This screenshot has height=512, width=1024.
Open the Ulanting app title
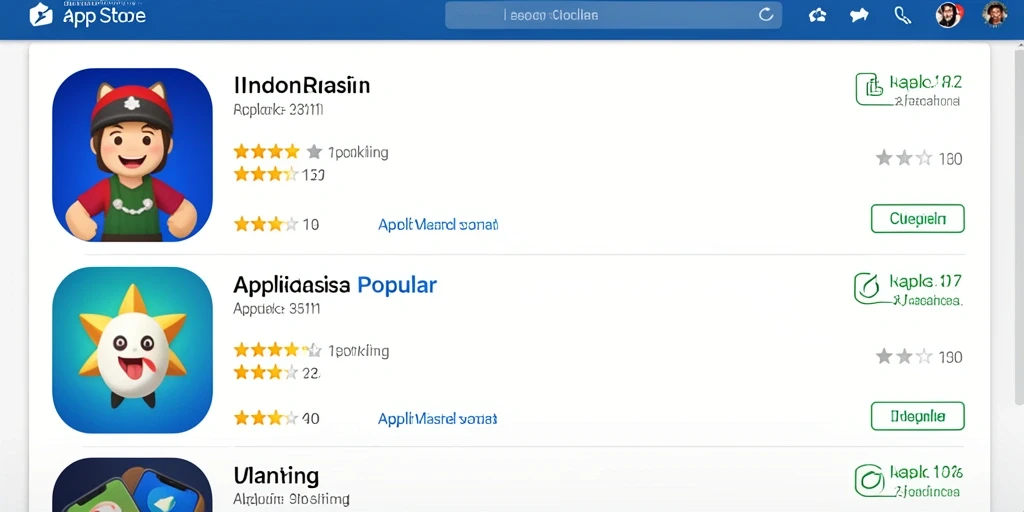(276, 474)
